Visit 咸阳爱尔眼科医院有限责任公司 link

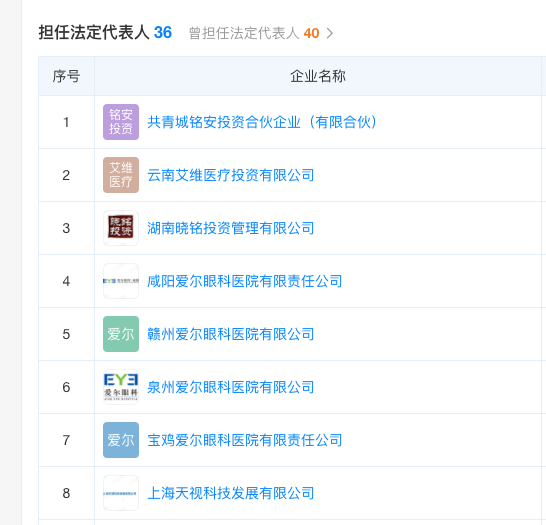point(245,281)
